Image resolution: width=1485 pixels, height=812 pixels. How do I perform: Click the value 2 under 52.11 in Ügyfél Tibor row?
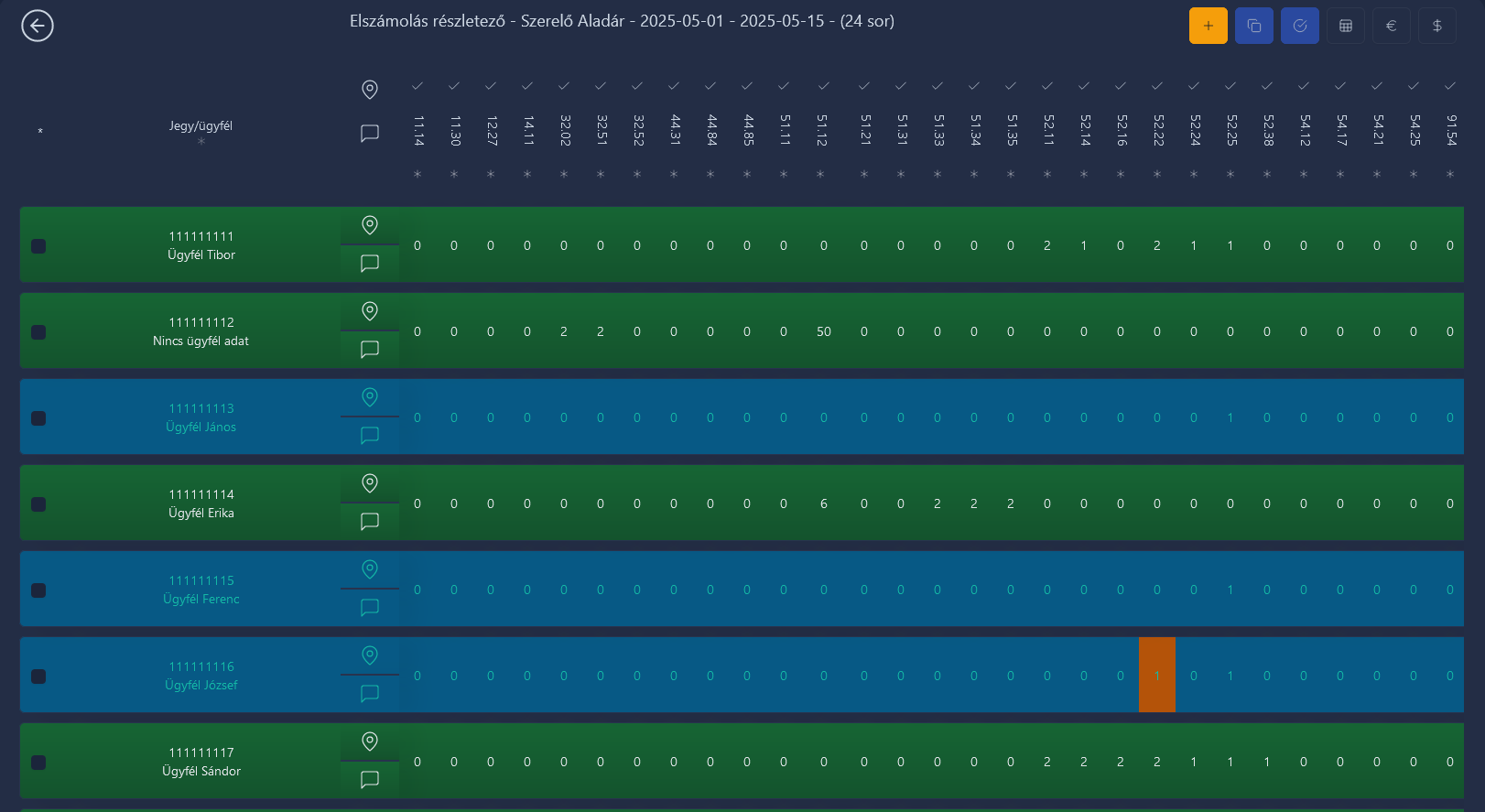[x=1047, y=246]
